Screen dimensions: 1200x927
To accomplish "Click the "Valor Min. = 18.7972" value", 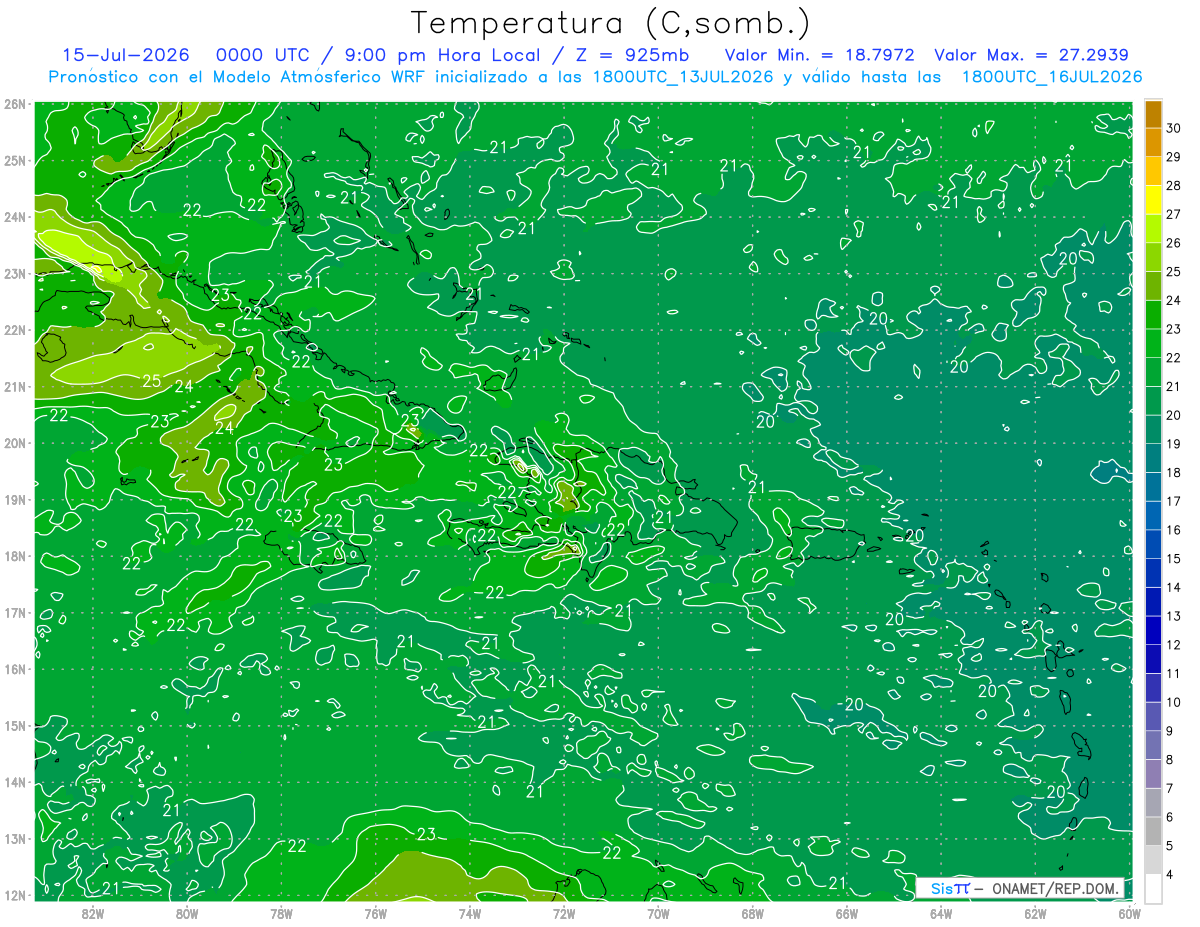I will click(x=820, y=55).
